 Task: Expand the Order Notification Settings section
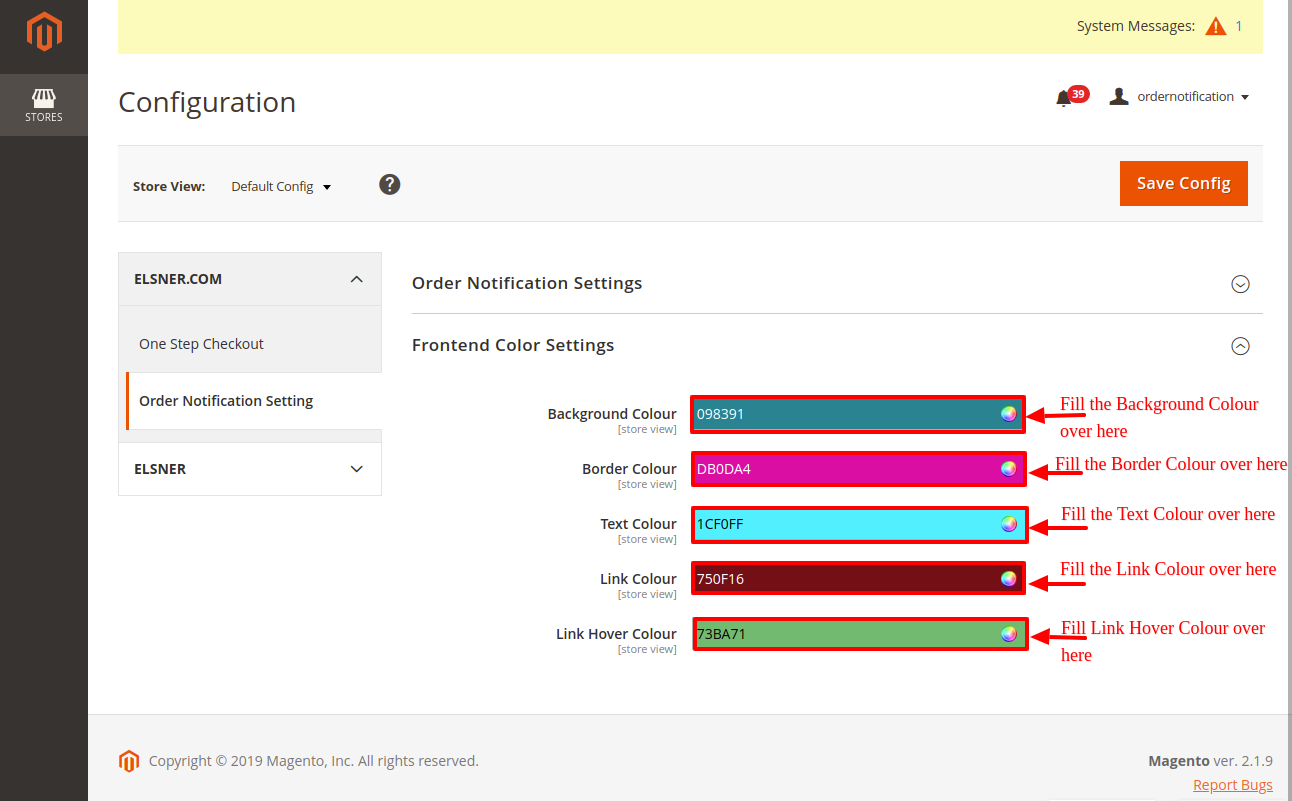point(1240,284)
